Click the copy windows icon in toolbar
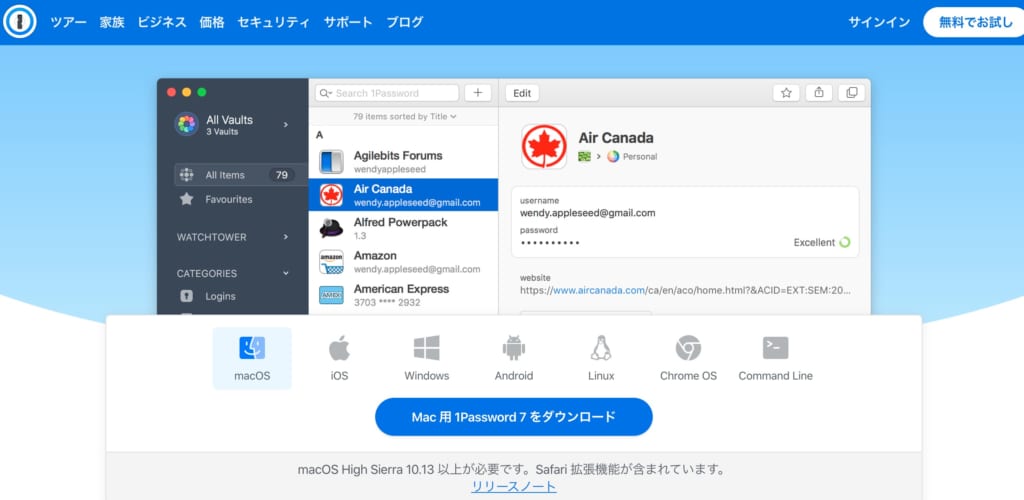1024x500 pixels. [x=852, y=93]
